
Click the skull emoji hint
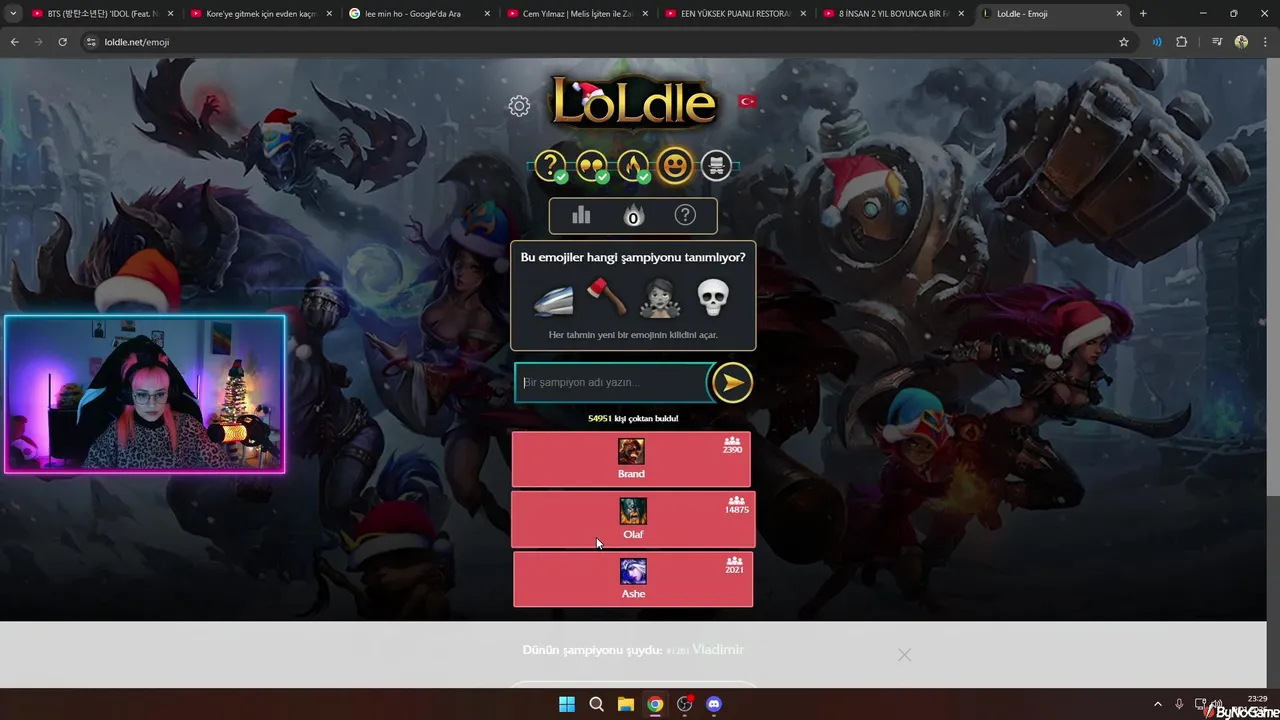[x=713, y=297]
